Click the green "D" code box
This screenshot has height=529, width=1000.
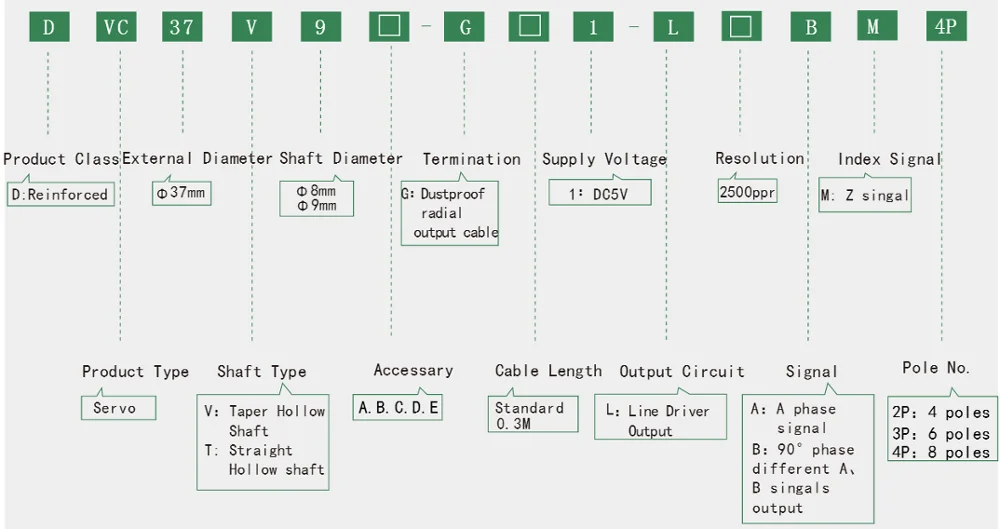(x=47, y=27)
